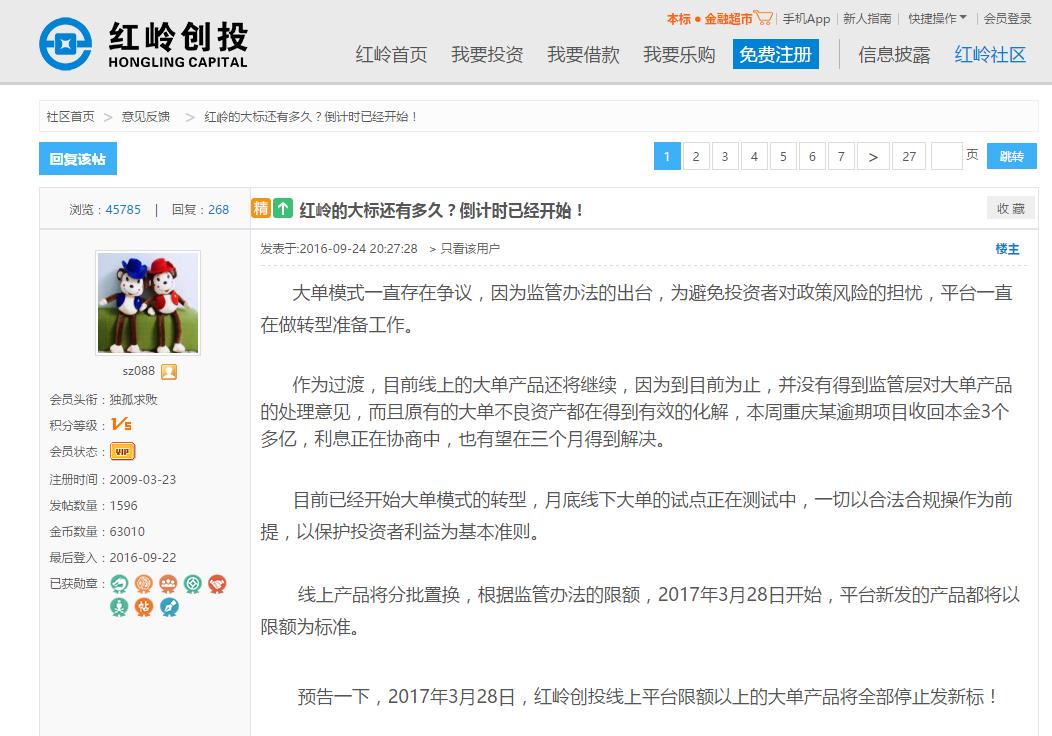The height and width of the screenshot is (736, 1052).
Task: Click the sz088 username link
Action: pos(139,370)
